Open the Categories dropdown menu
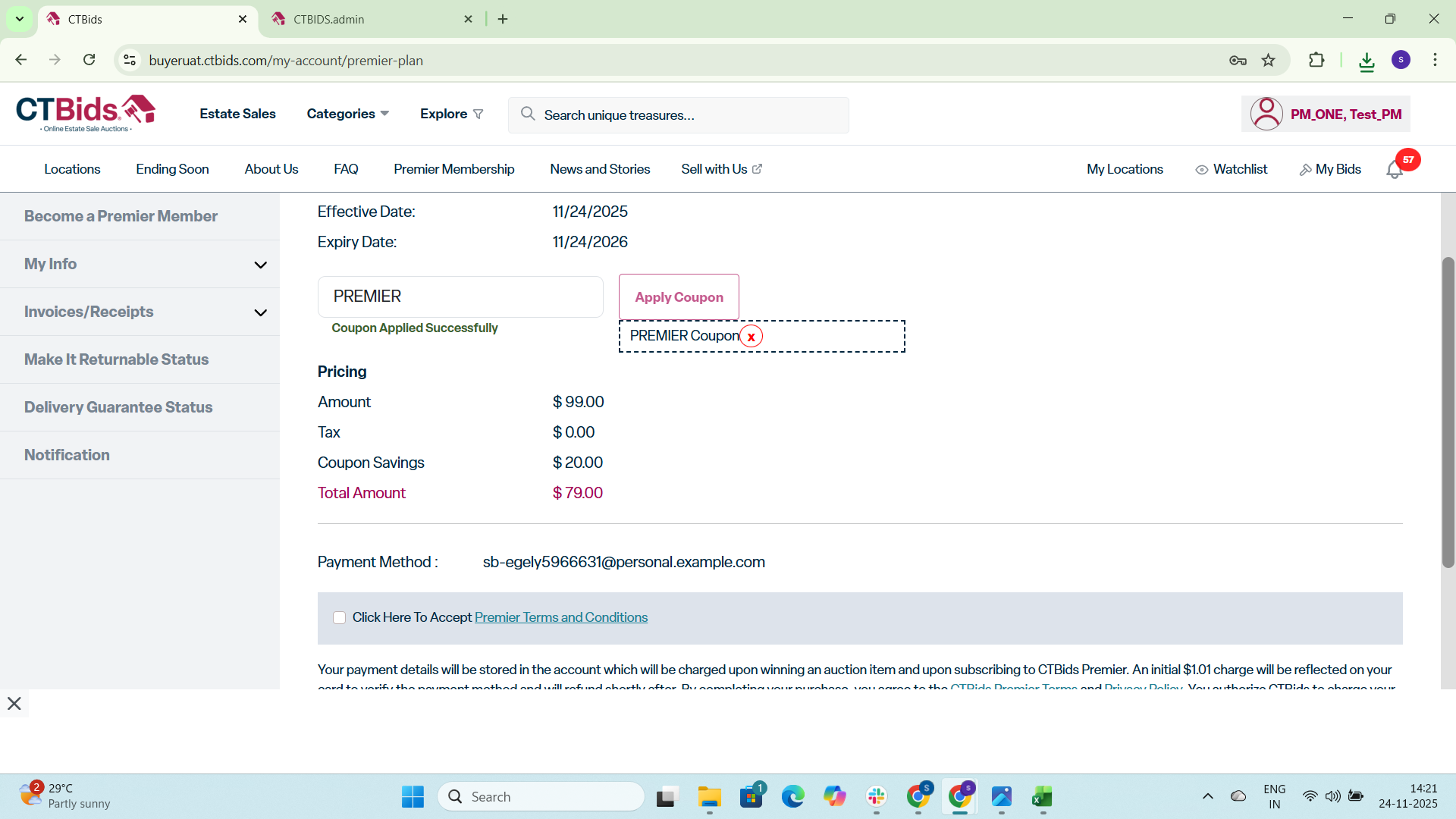Image resolution: width=1456 pixels, height=819 pixels. (x=347, y=114)
